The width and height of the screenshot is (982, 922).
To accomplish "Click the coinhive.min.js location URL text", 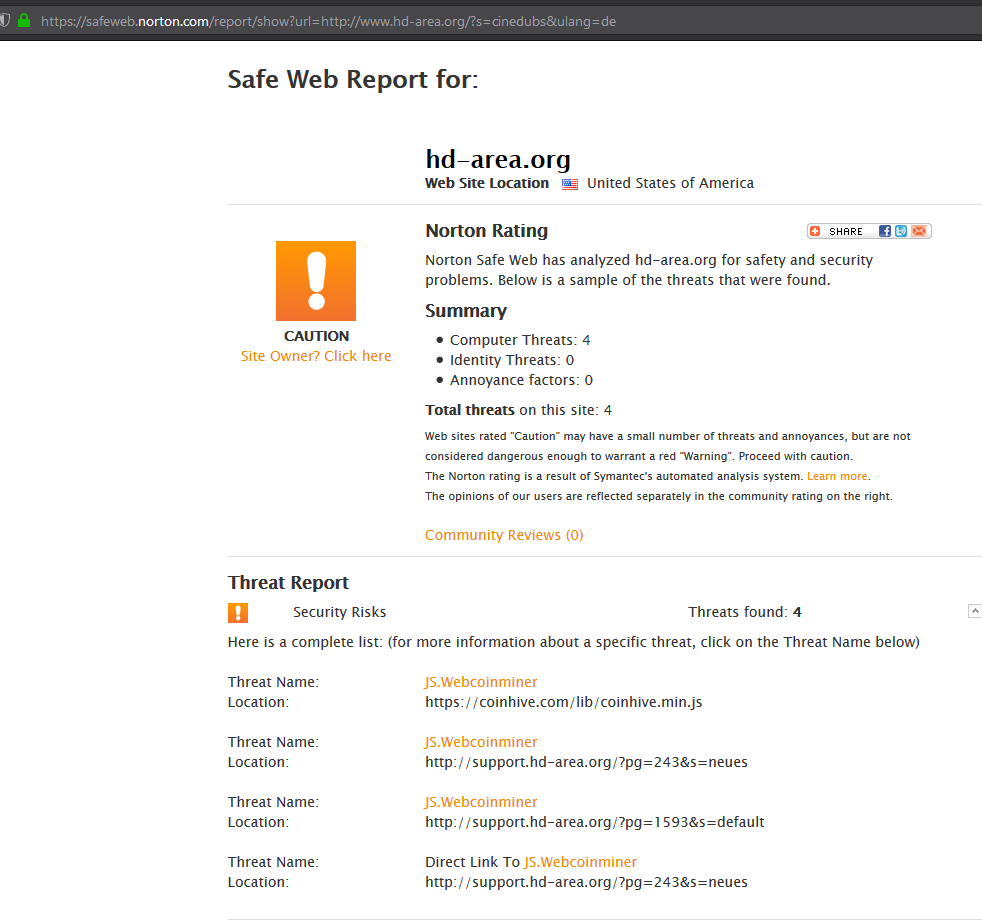I will 564,702.
